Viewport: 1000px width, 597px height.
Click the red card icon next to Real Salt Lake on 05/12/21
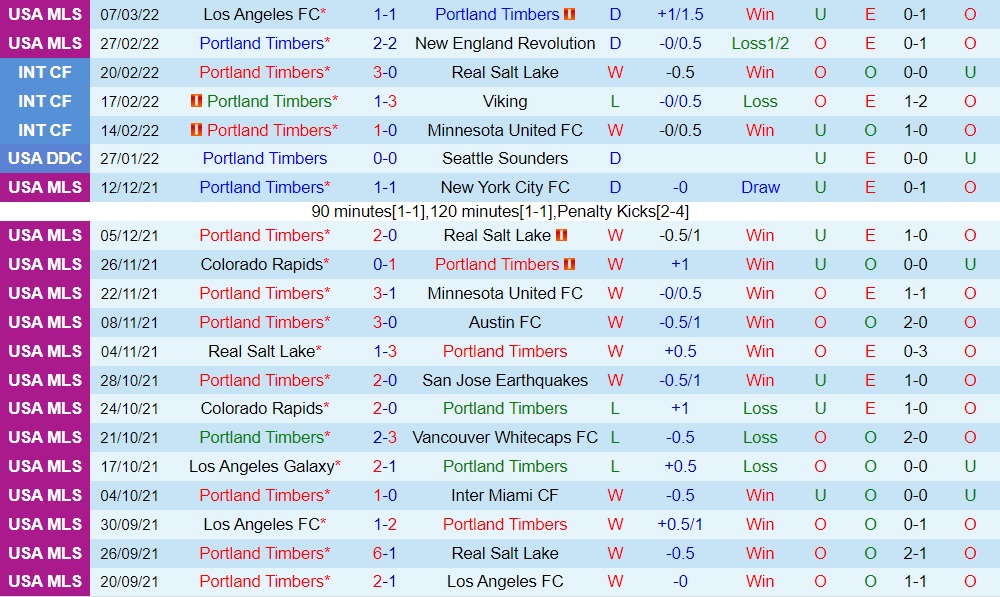coord(561,235)
